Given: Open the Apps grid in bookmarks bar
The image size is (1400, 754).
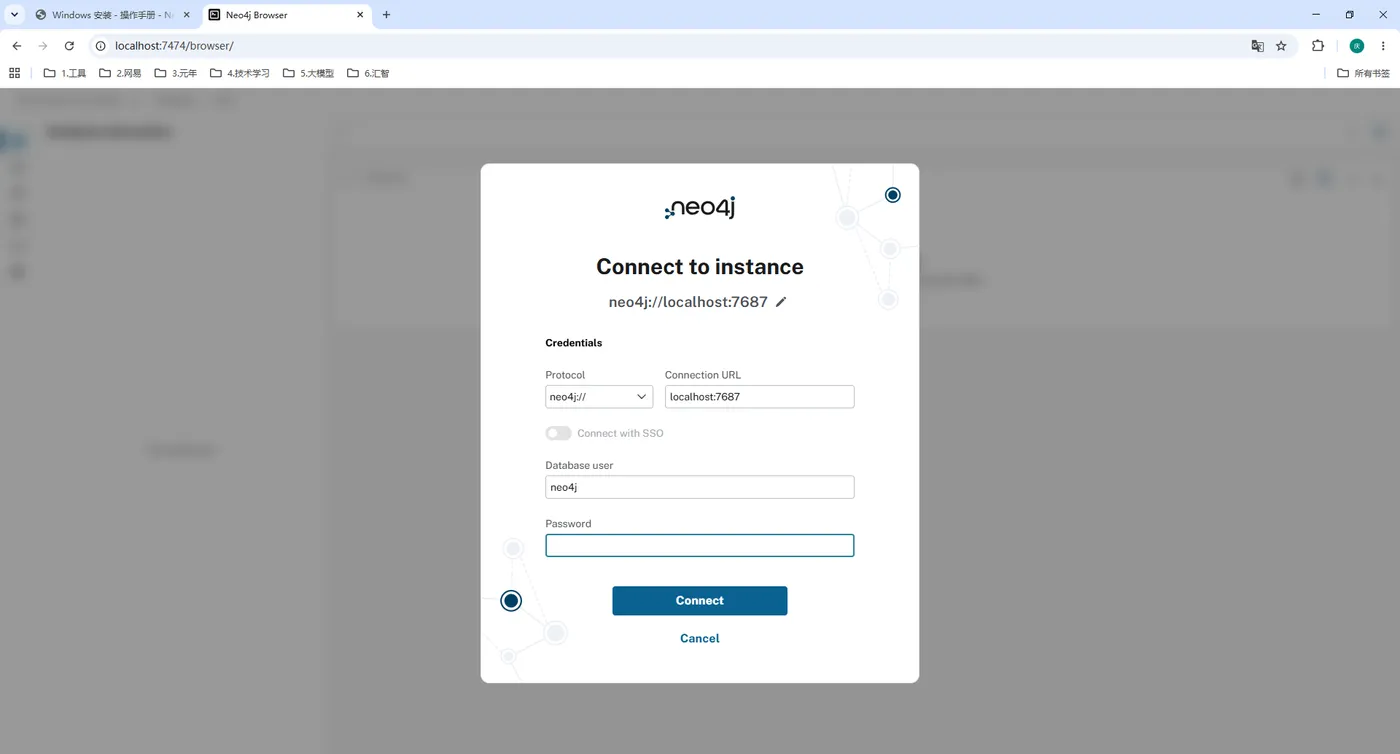Looking at the screenshot, I should click(x=14, y=73).
